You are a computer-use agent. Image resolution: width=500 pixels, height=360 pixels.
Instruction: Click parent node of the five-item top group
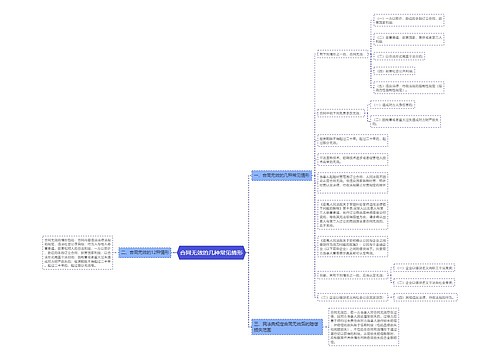pyautogui.click(x=343, y=54)
